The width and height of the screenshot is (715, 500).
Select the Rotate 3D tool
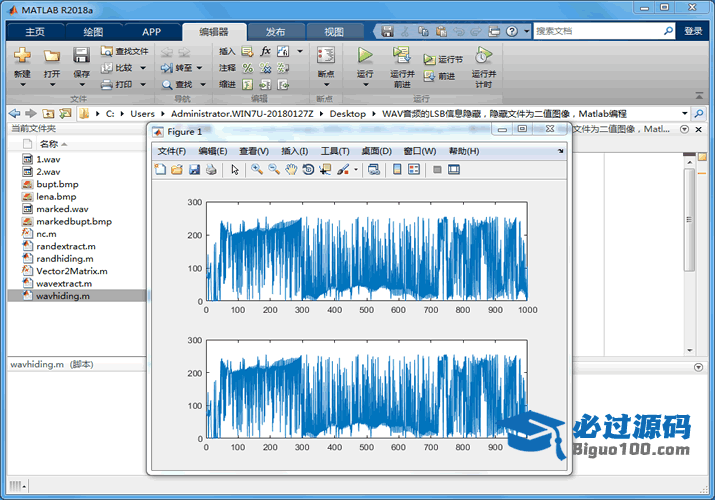click(x=308, y=170)
